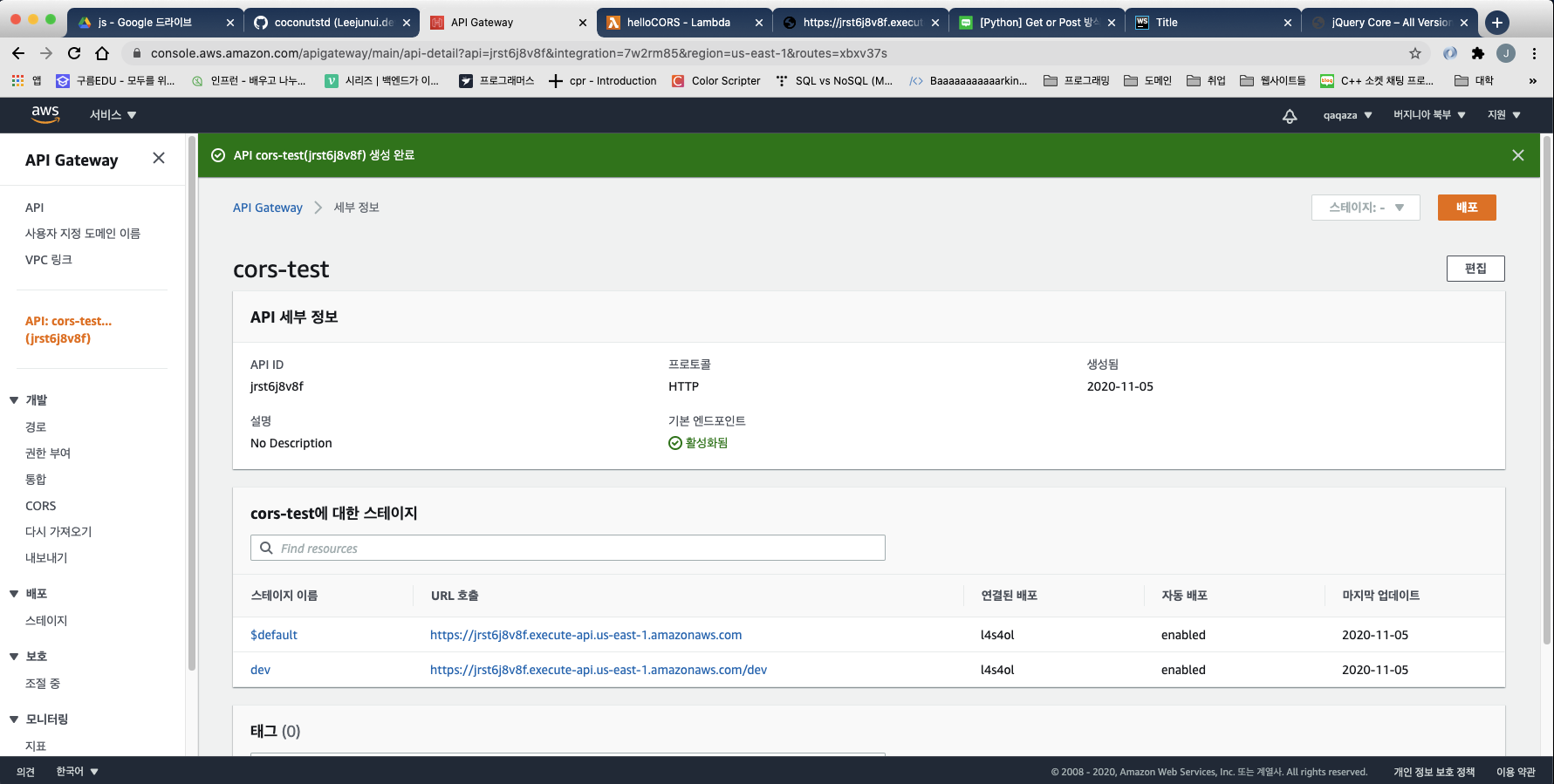Click the browser forward arrow
The height and width of the screenshot is (784, 1554).
click(x=46, y=53)
